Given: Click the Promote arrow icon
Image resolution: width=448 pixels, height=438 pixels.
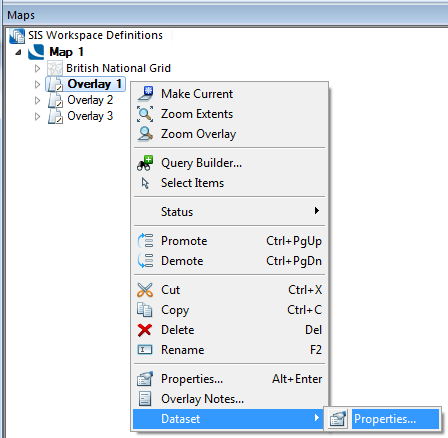Looking at the screenshot, I should [145, 241].
